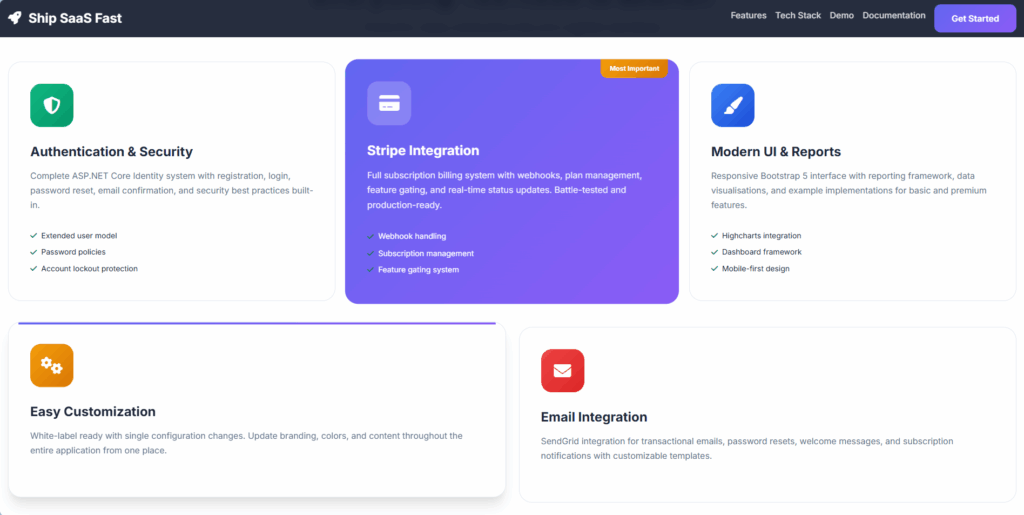Click the Email Integration card title
This screenshot has height=515, width=1024.
pos(594,417)
